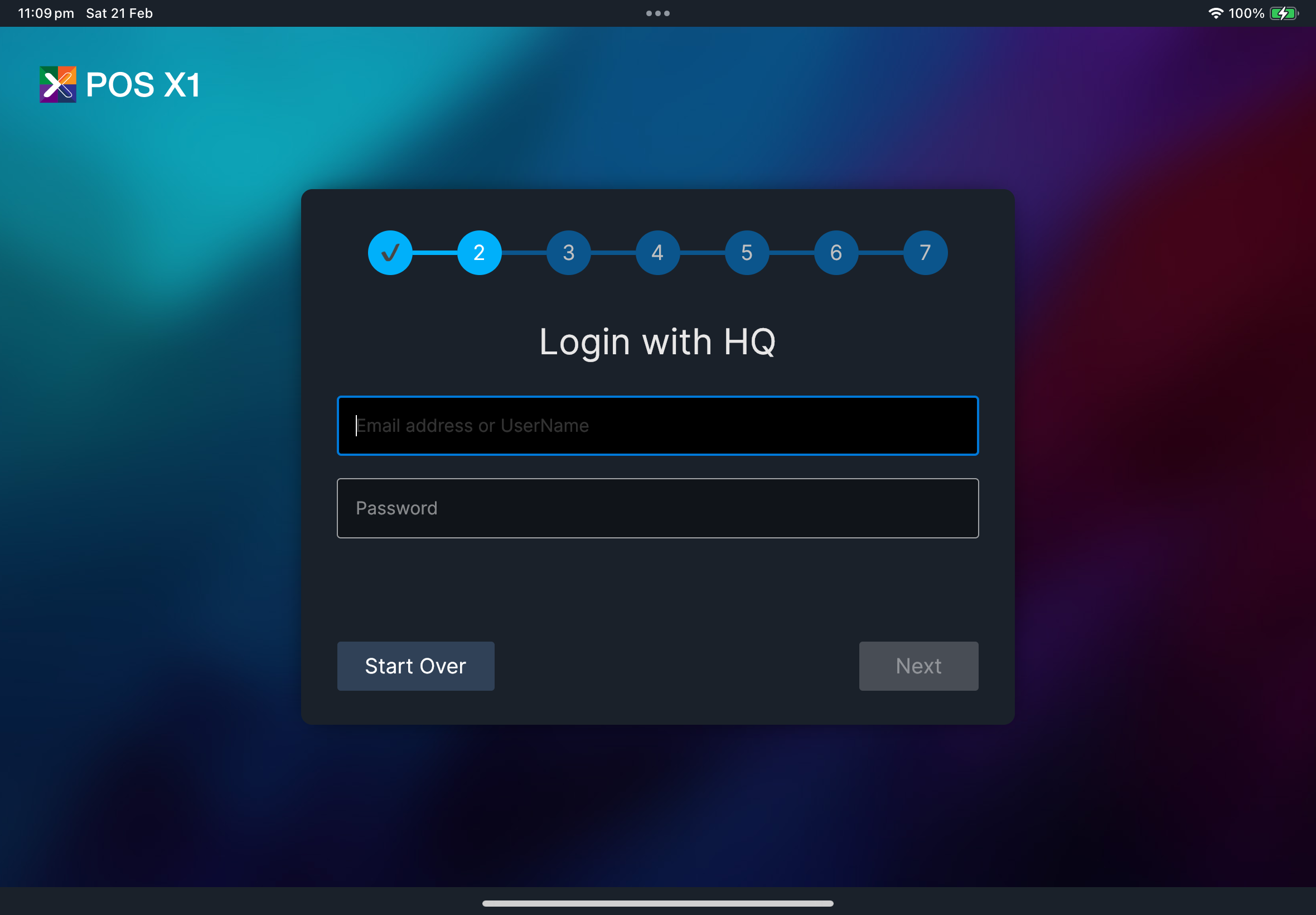Click the clock showing 11:09 pm
This screenshot has height=915, width=1316.
coord(45,13)
